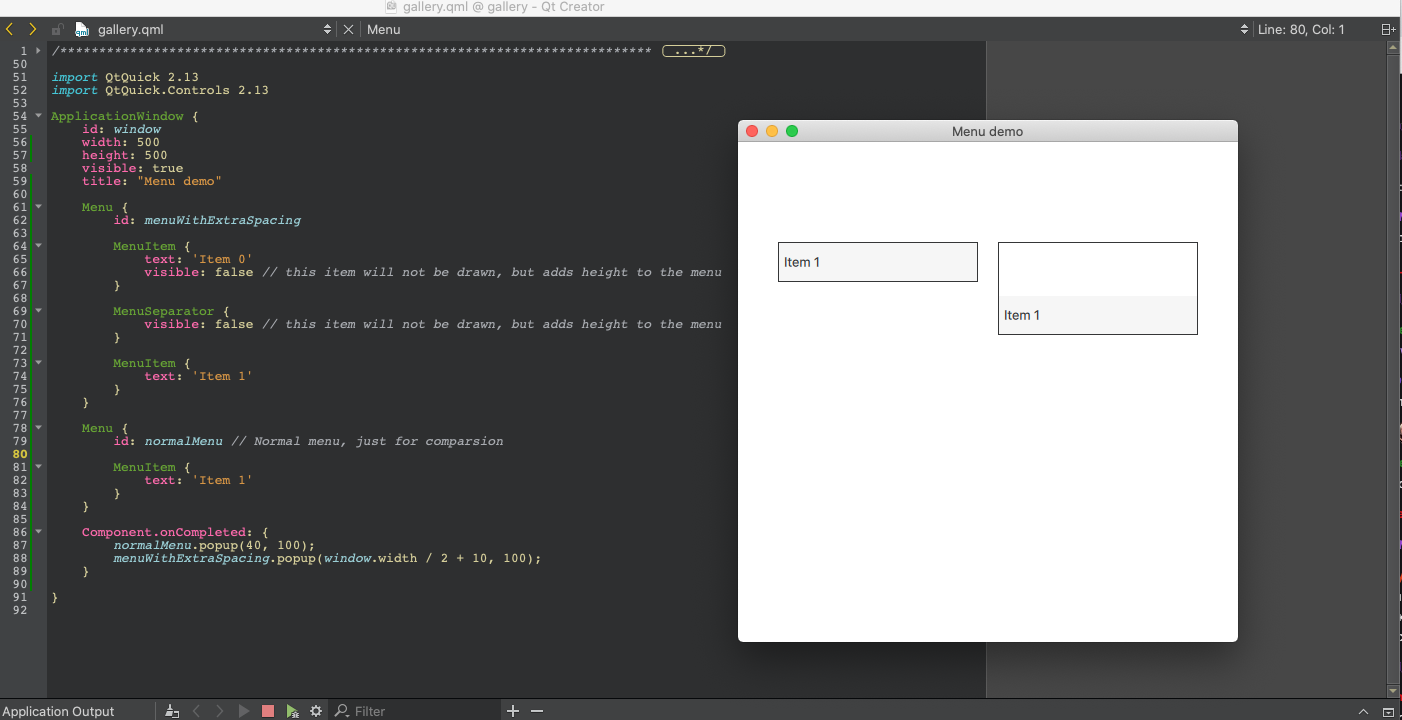Stop the running application with red square

pyautogui.click(x=268, y=711)
